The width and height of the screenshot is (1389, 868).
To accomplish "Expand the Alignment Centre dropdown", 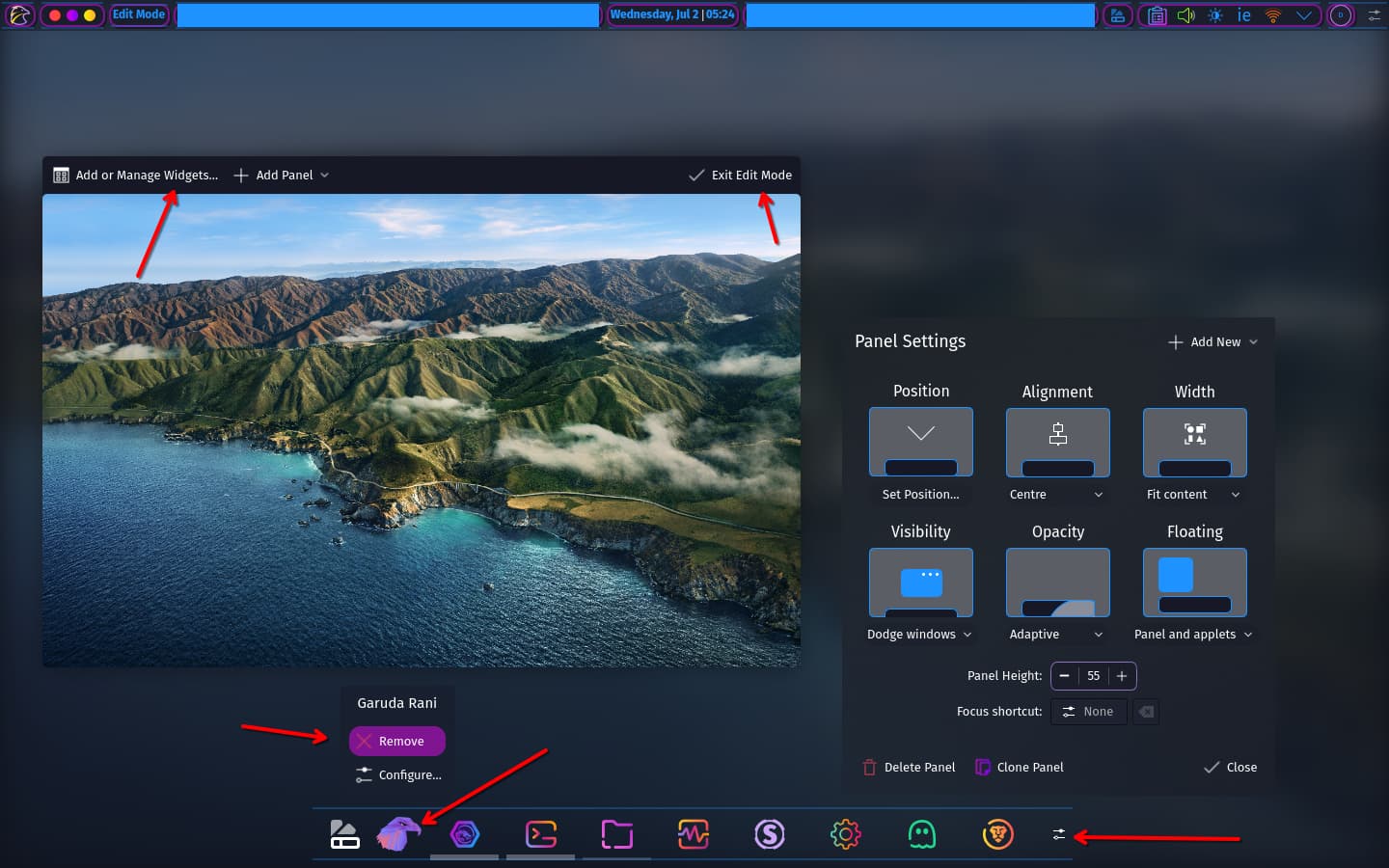I will 1057,495.
